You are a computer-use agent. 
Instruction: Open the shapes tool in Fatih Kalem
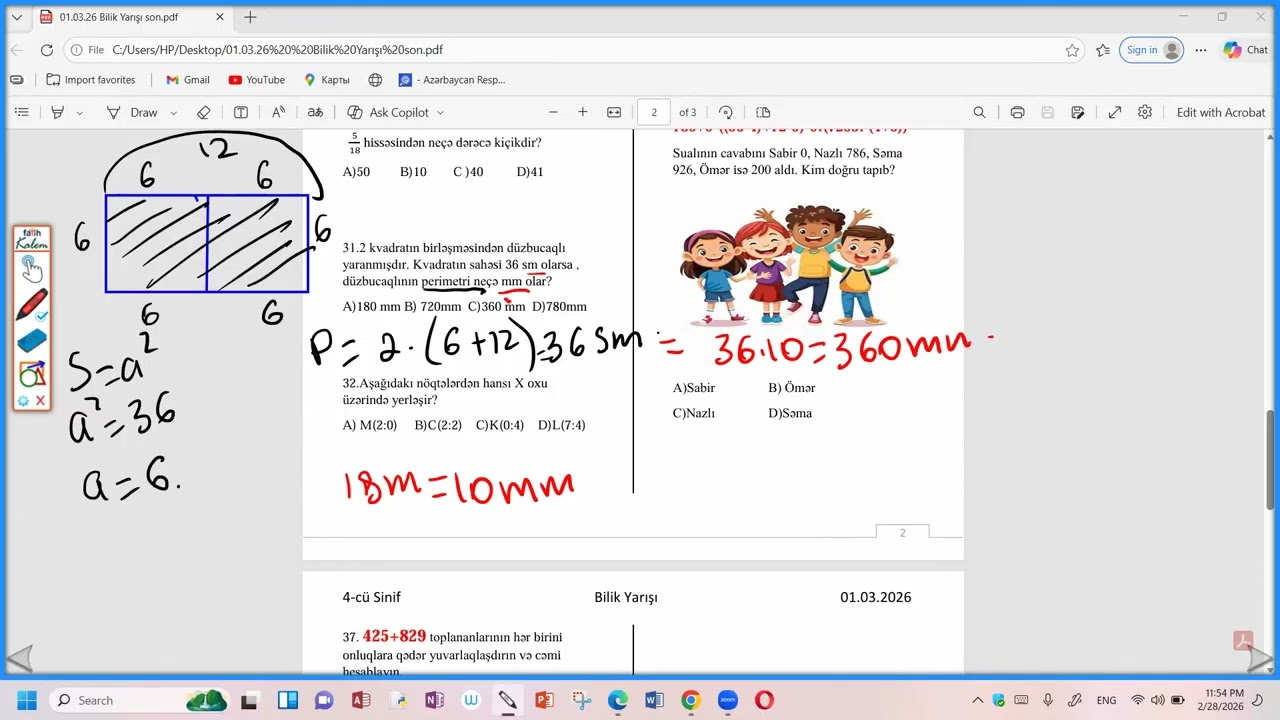coord(32,374)
